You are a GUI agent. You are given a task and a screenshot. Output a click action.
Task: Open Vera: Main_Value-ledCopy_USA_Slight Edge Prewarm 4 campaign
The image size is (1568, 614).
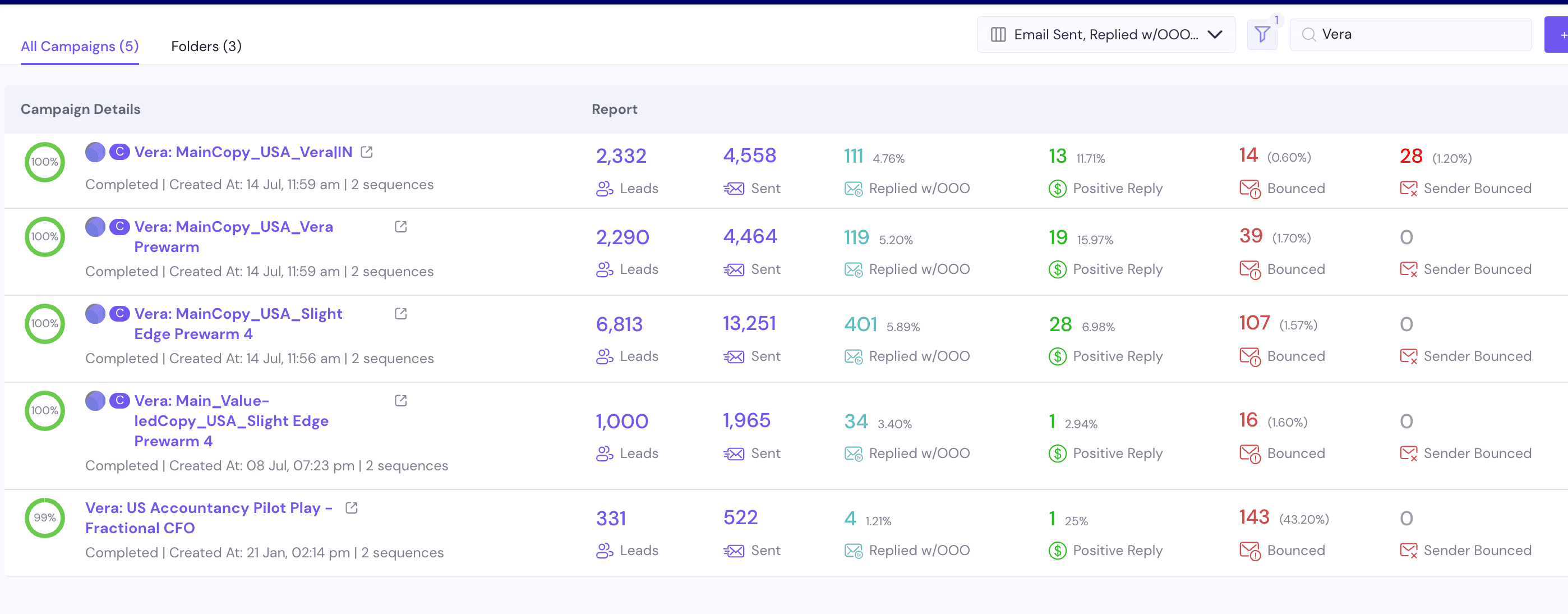230,420
